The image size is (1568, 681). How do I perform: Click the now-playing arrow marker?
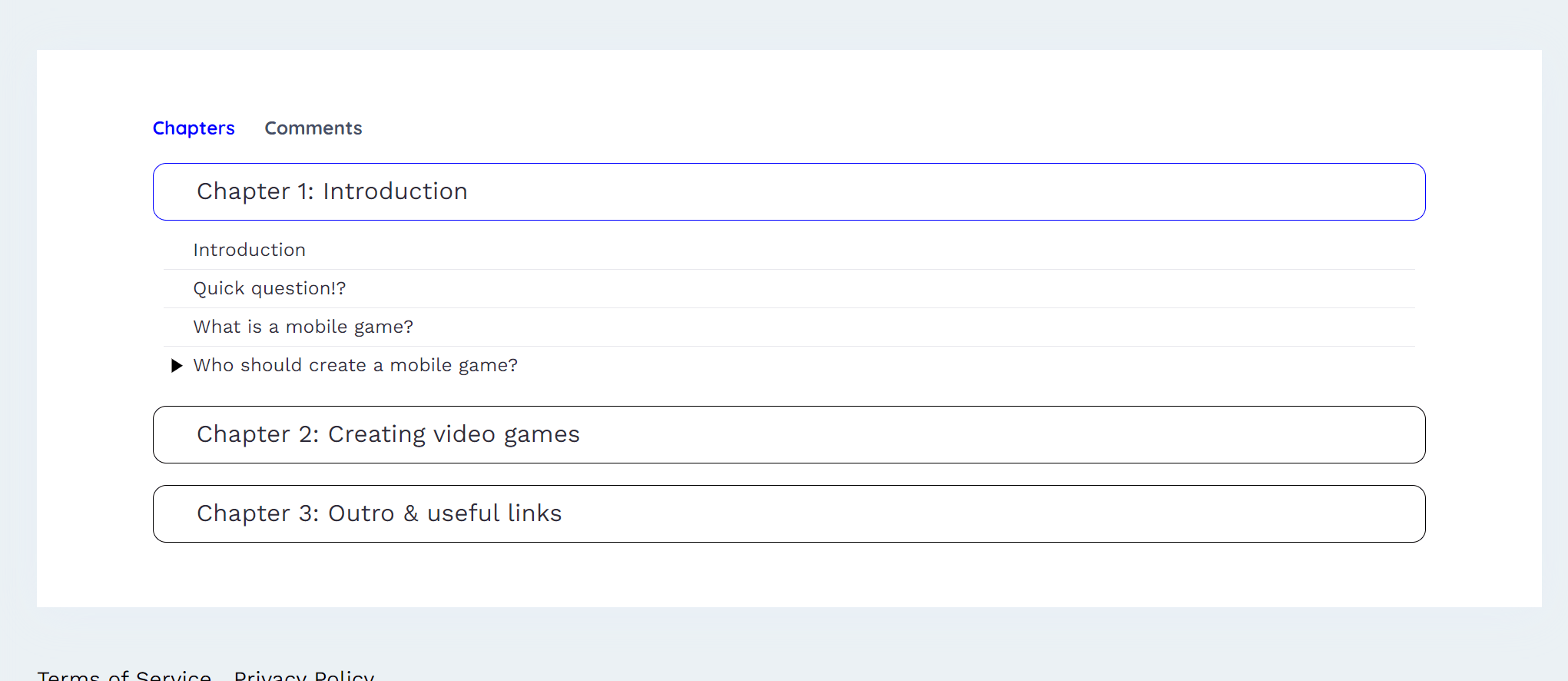point(176,365)
